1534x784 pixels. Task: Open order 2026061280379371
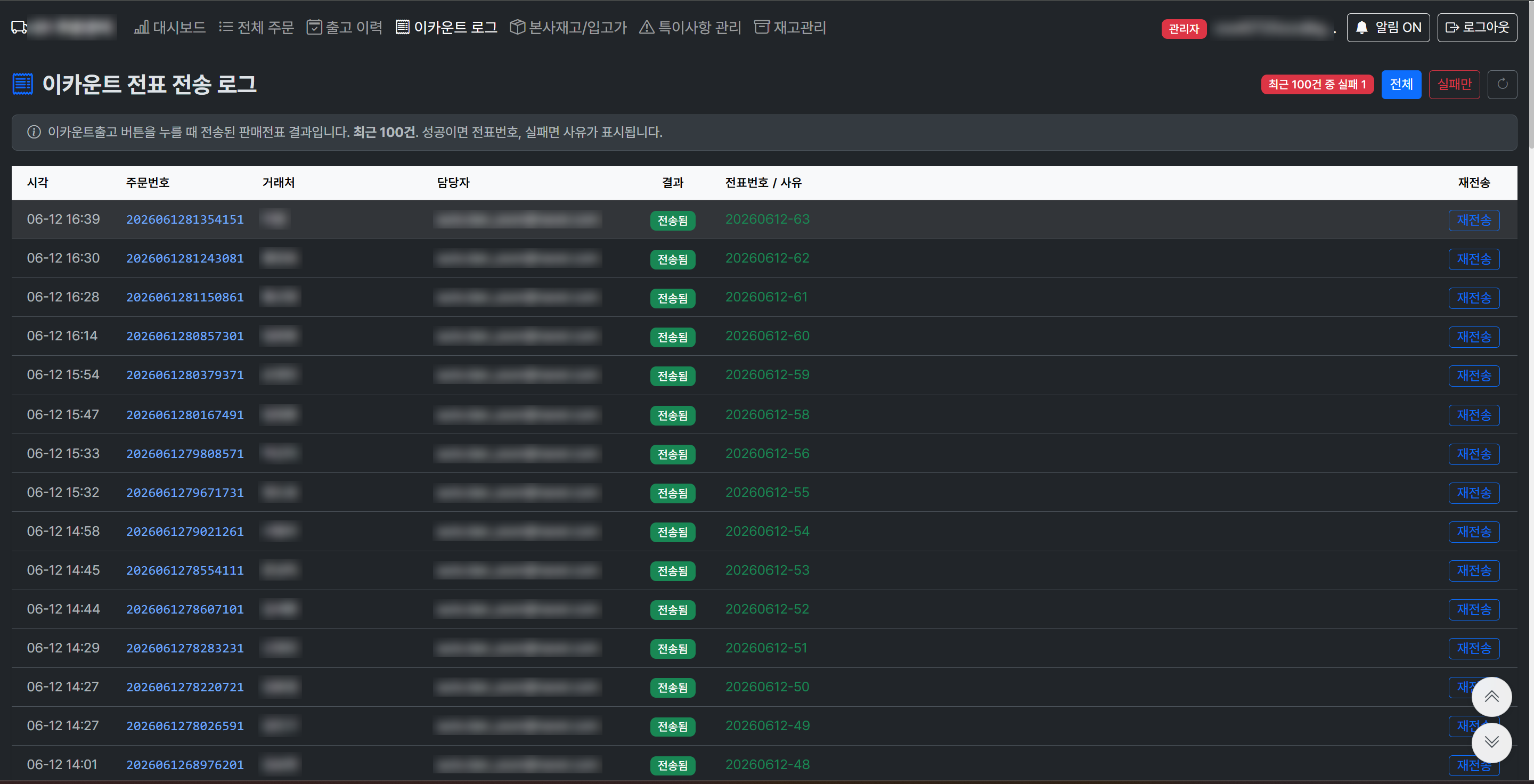(185, 375)
